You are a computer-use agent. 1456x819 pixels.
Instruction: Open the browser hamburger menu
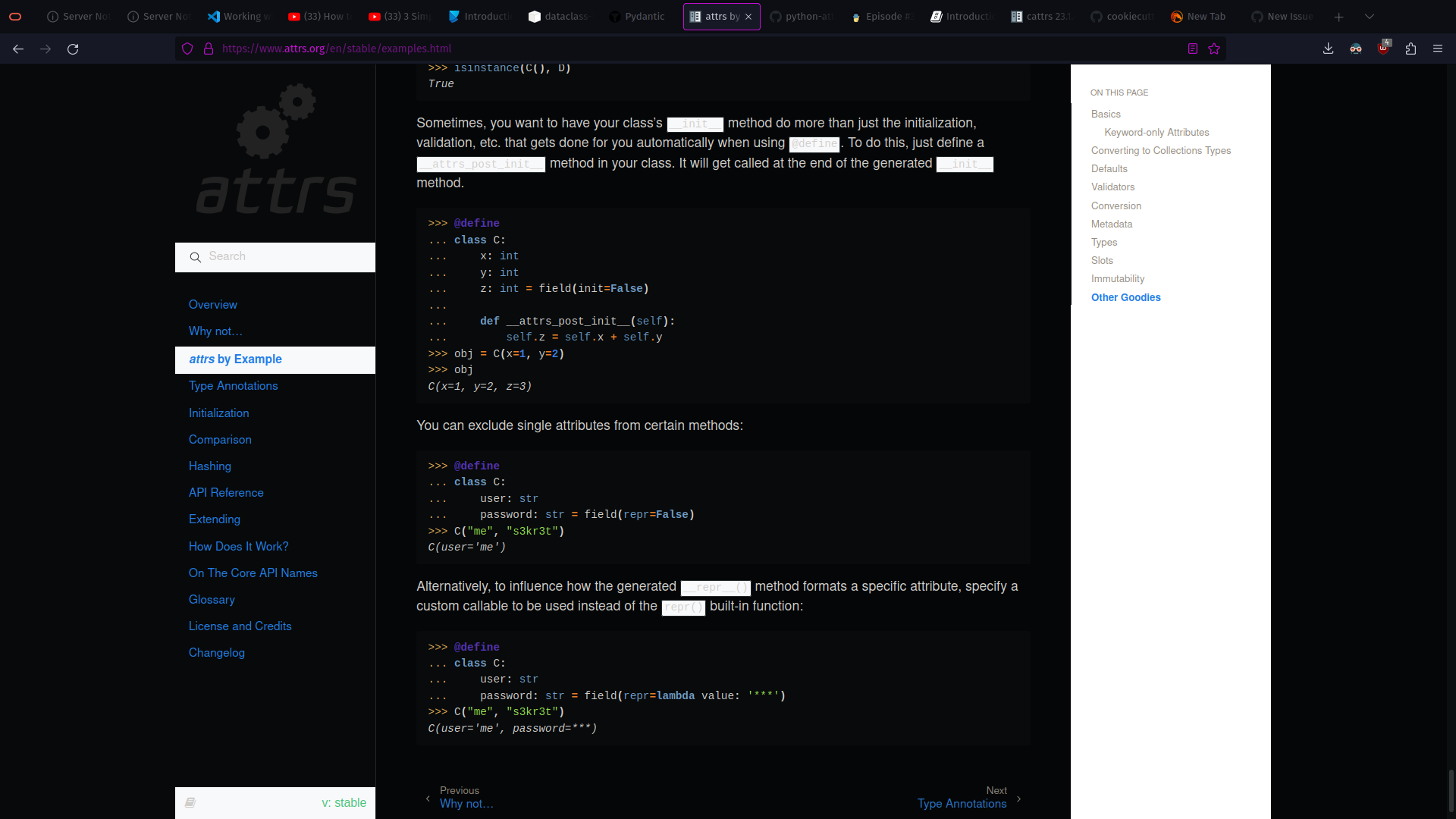click(x=1438, y=49)
